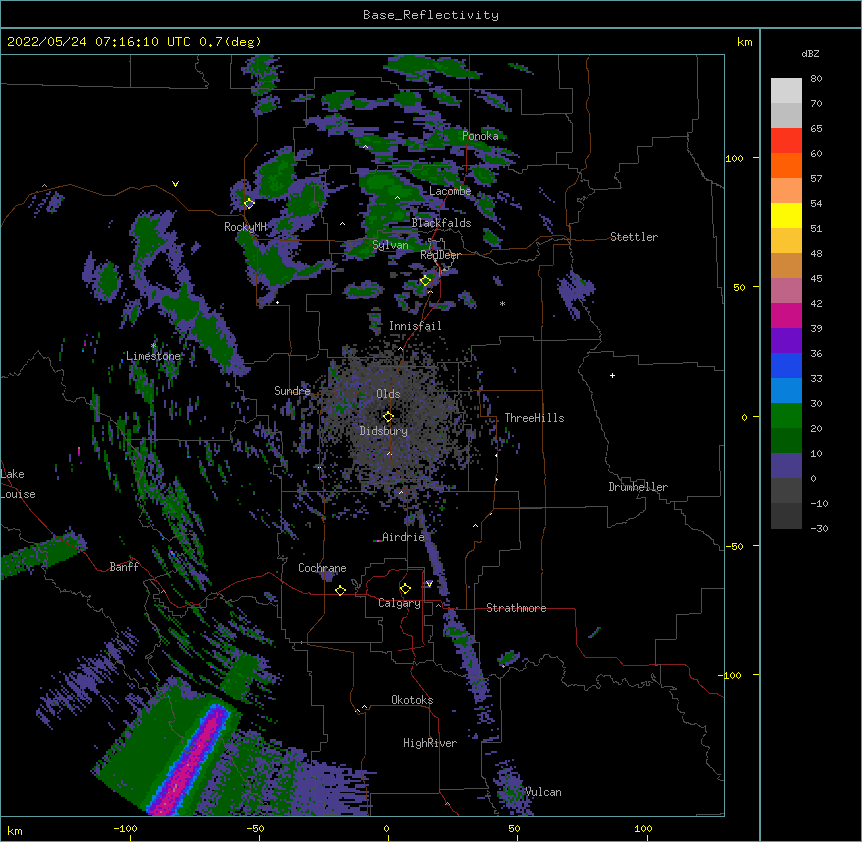This screenshot has width=862, height=842.
Task: Click the Banff label
Action: 124,567
